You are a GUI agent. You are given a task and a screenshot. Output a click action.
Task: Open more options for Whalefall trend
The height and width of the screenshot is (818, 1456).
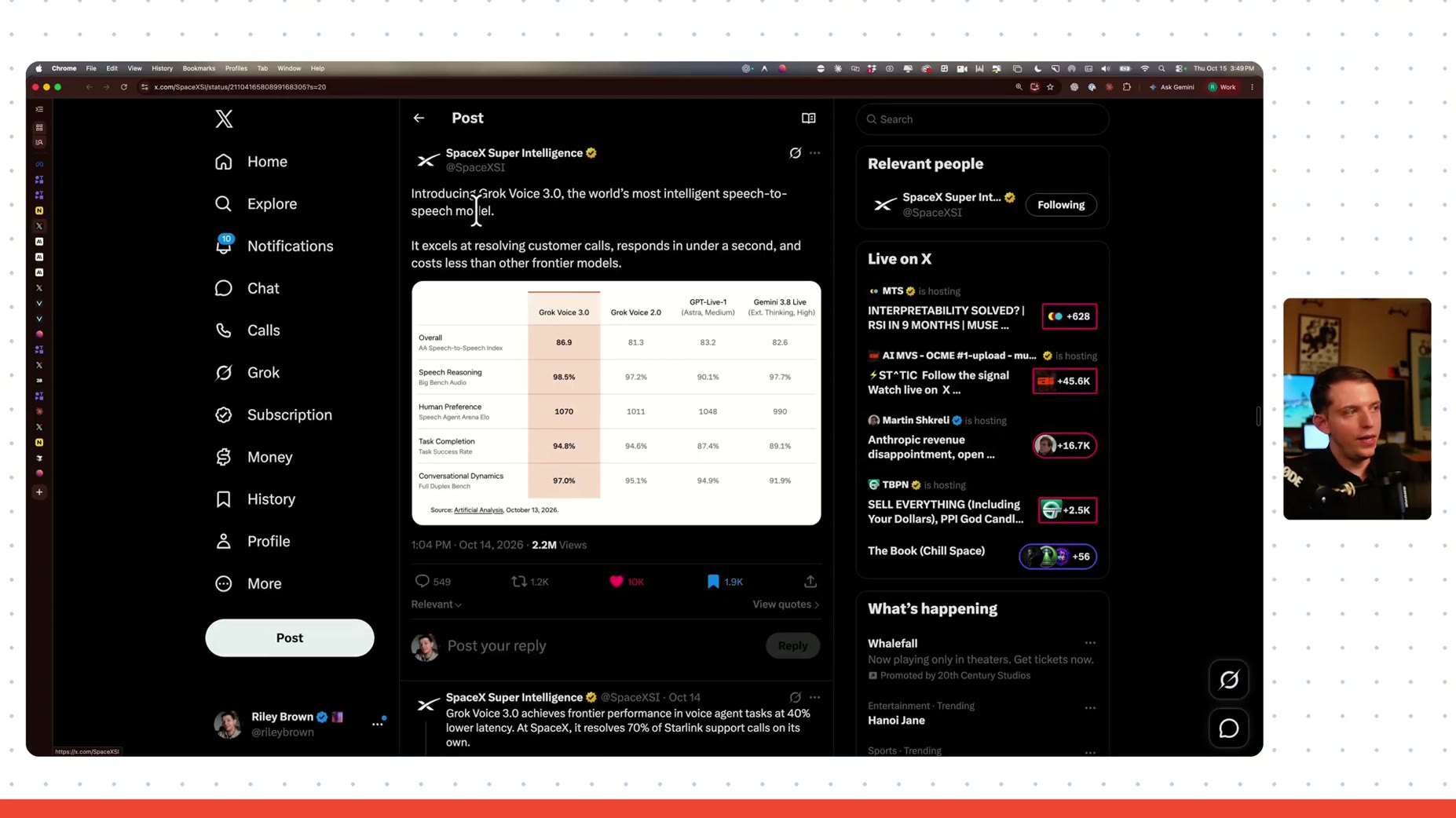1090,643
